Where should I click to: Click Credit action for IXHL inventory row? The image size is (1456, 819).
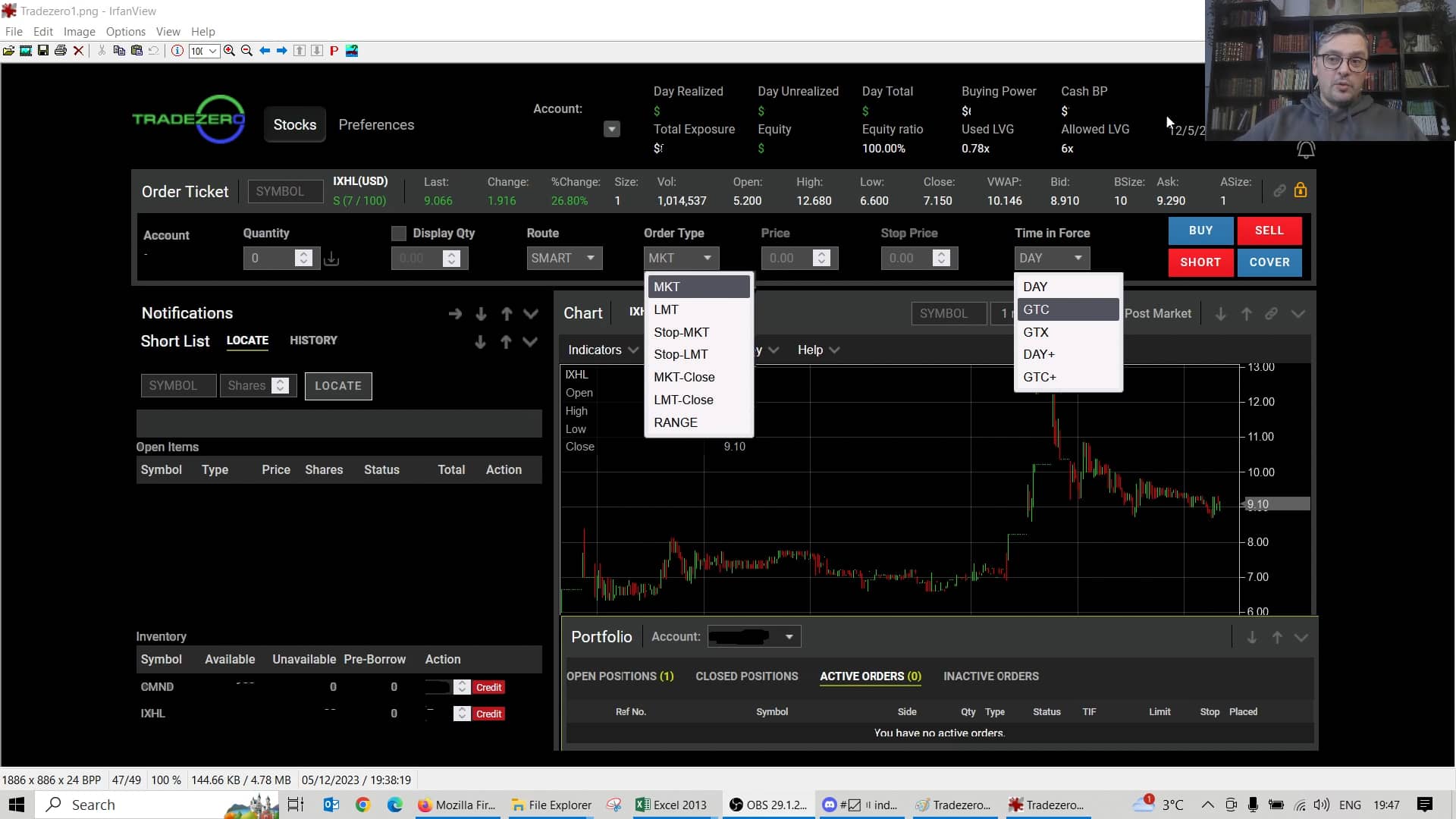point(489,714)
